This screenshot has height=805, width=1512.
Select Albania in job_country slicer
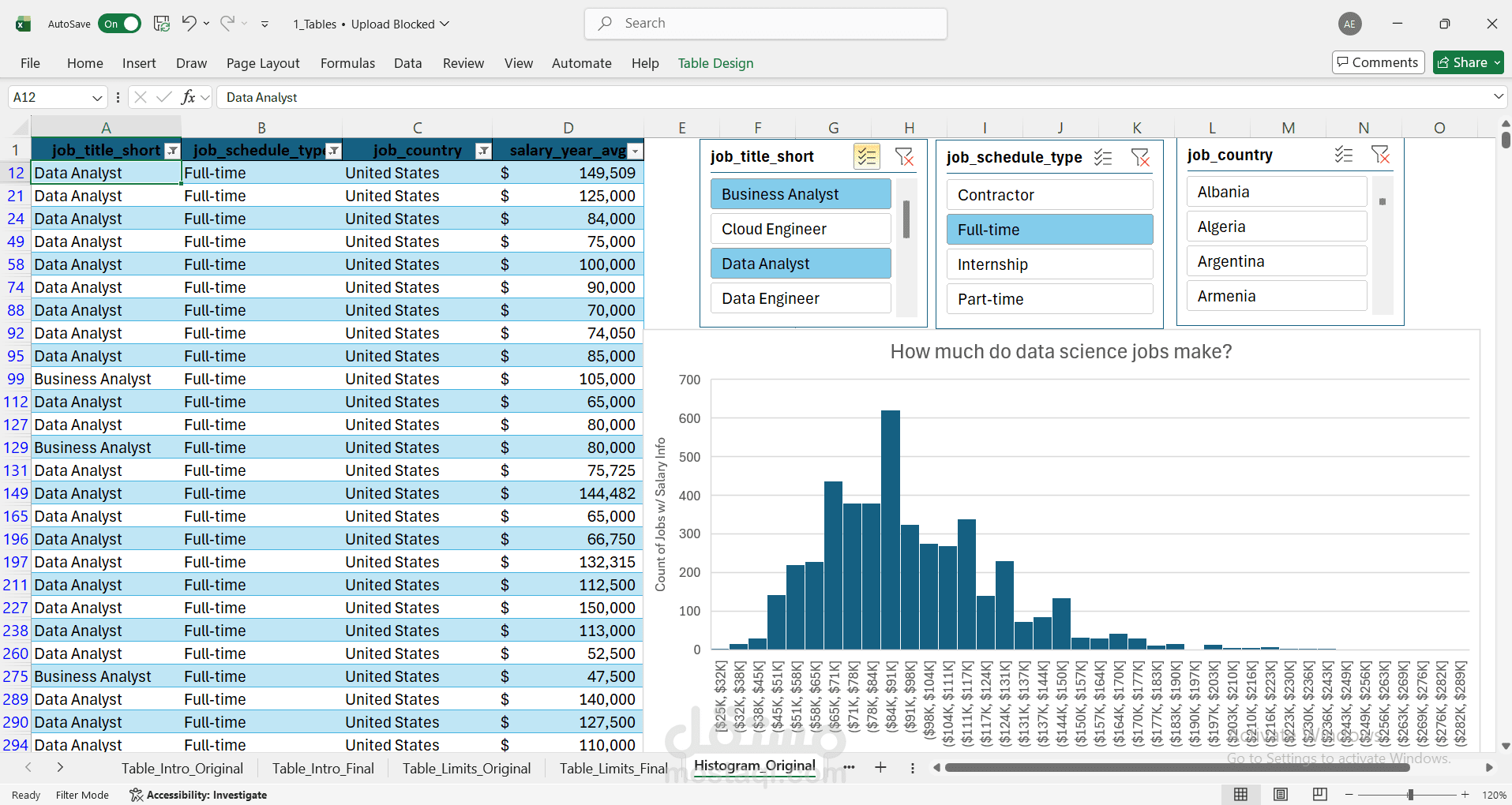click(x=1277, y=192)
